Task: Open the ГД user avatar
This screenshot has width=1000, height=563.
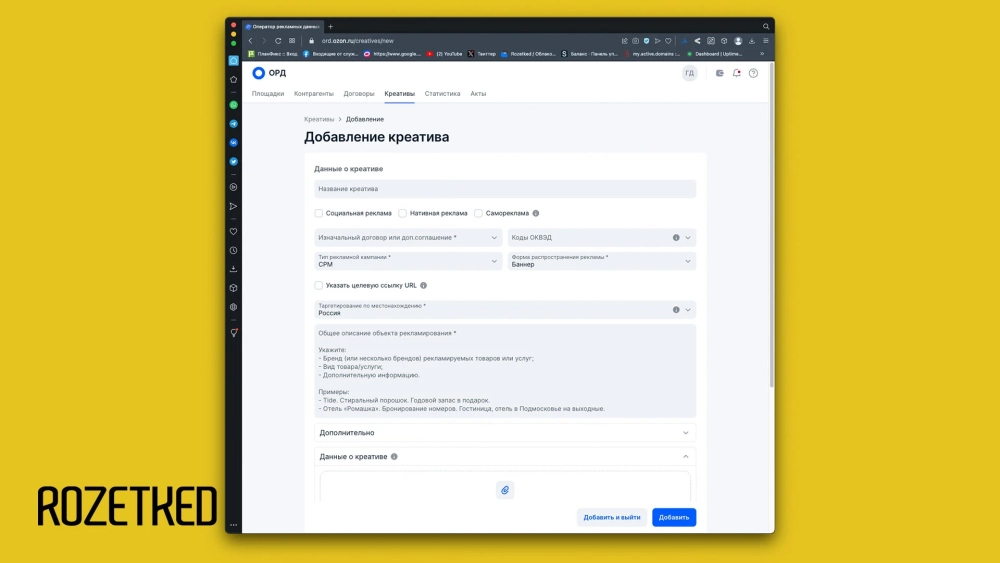Action: (689, 73)
